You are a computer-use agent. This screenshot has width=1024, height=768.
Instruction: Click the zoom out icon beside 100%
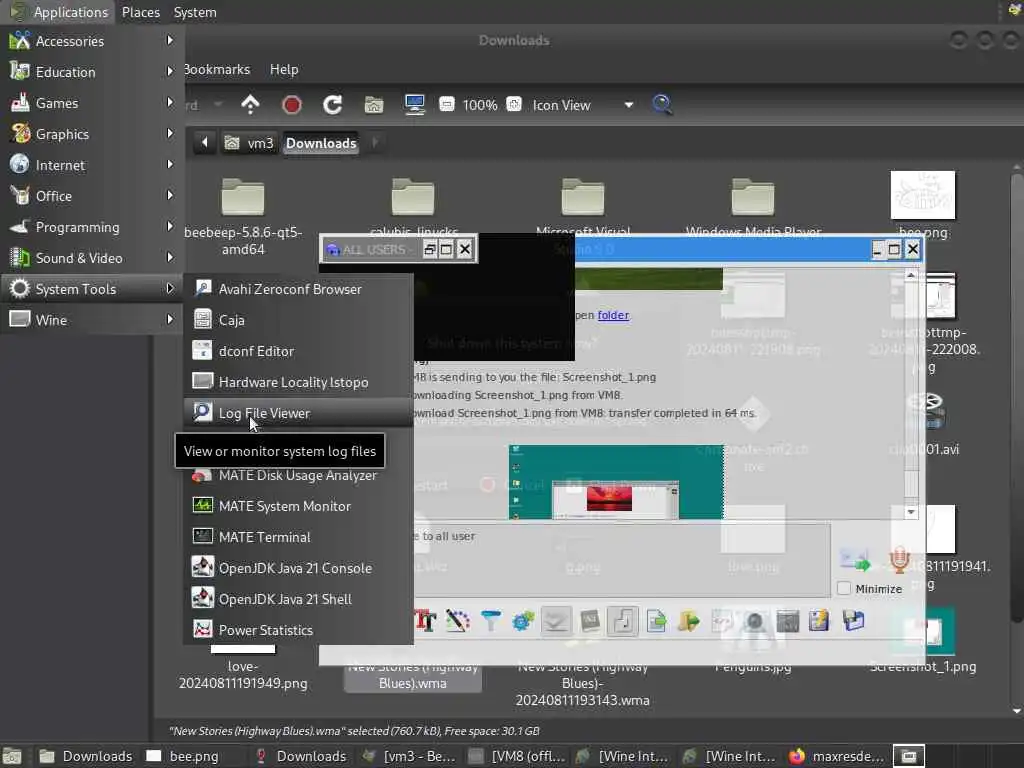click(447, 104)
